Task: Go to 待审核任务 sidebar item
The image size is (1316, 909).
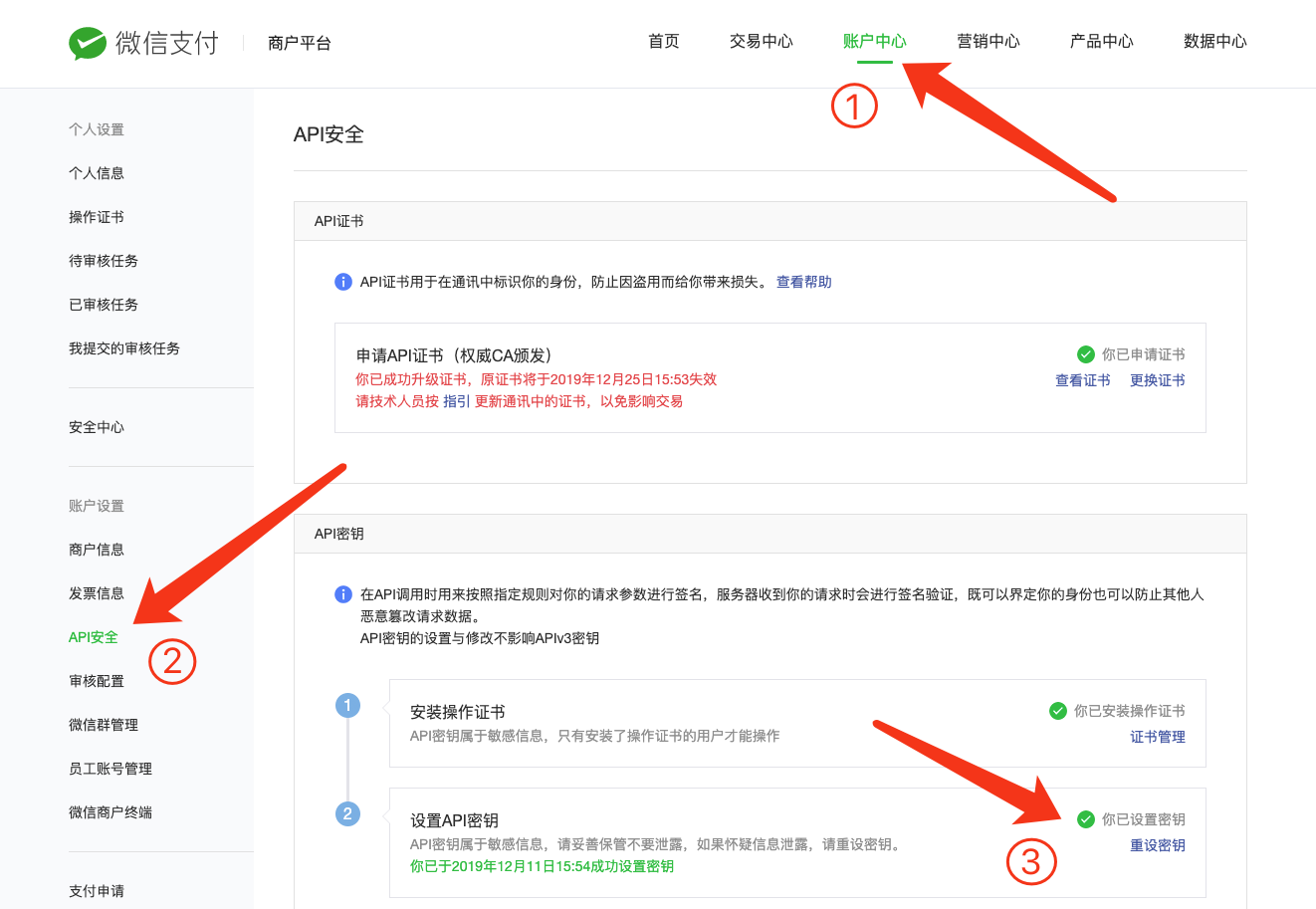Action: pyautogui.click(x=104, y=261)
